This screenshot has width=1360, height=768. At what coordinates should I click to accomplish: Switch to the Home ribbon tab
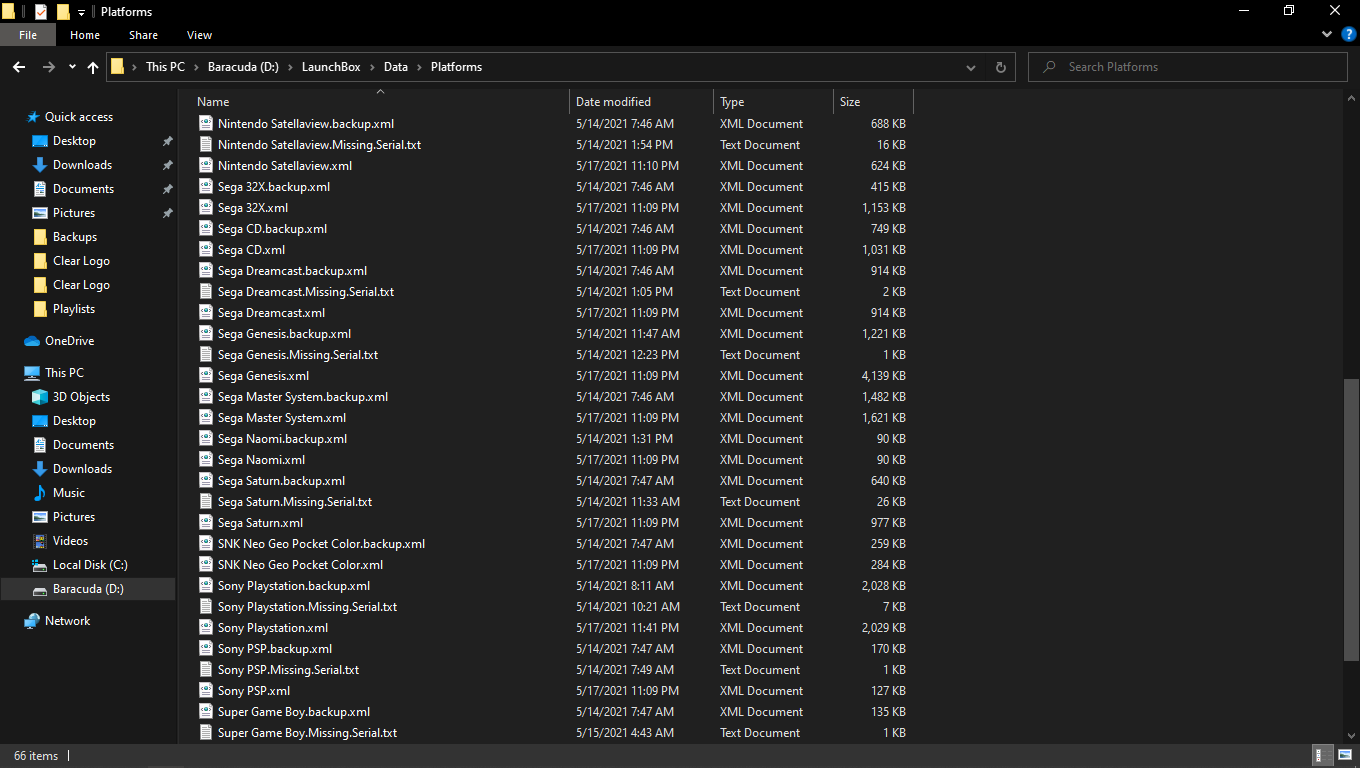pos(85,35)
